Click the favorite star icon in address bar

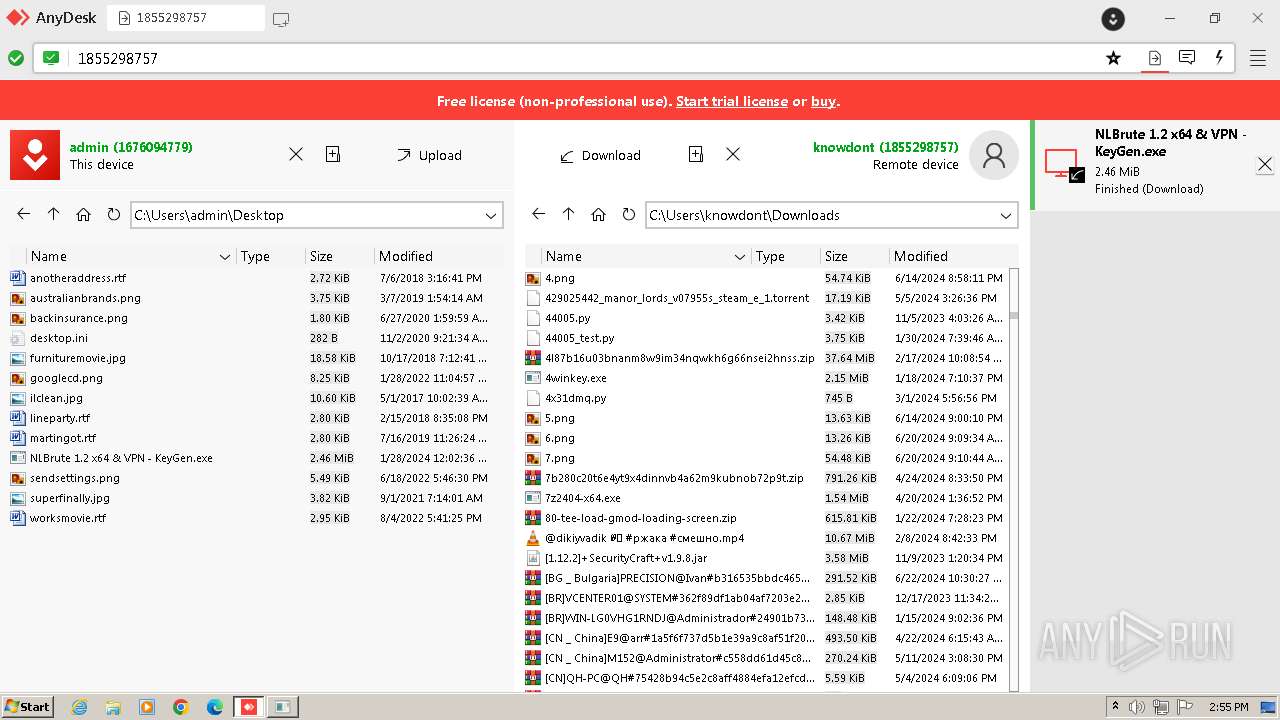point(1113,58)
